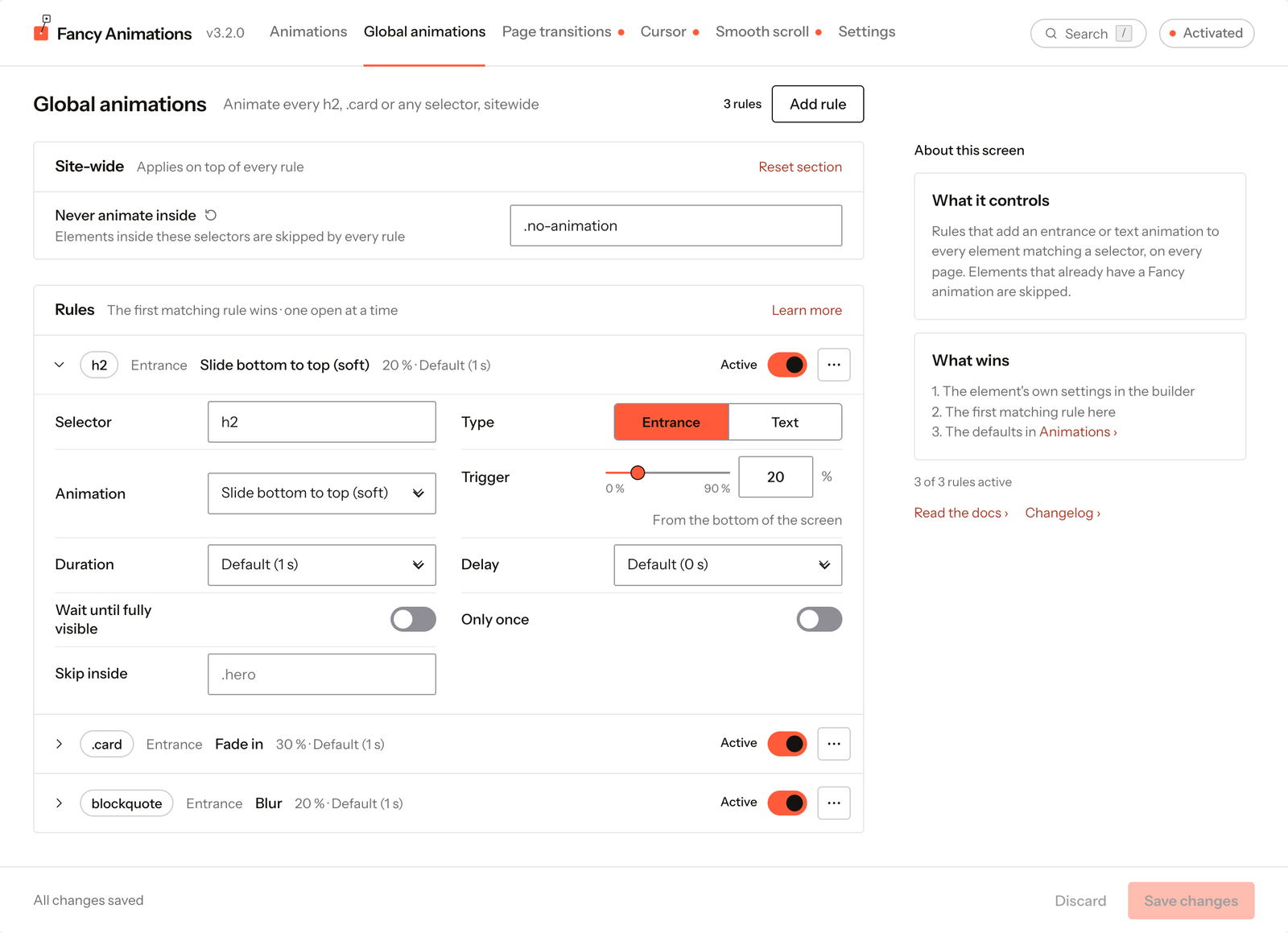Enable Wait until fully visible switch
Viewport: 1288px width, 933px height.
(x=413, y=619)
